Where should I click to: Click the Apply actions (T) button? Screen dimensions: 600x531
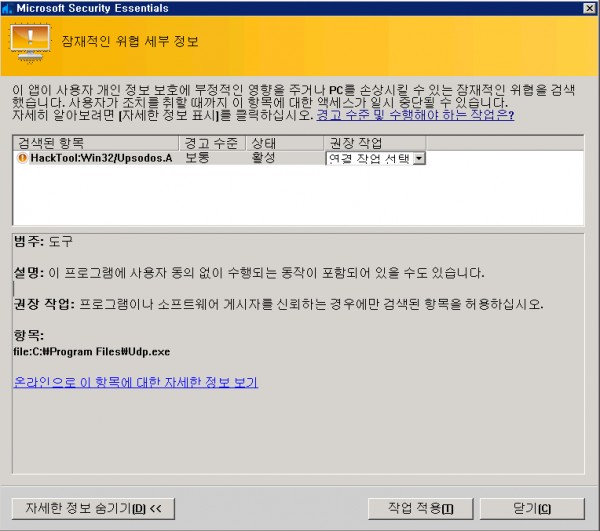tap(421, 508)
